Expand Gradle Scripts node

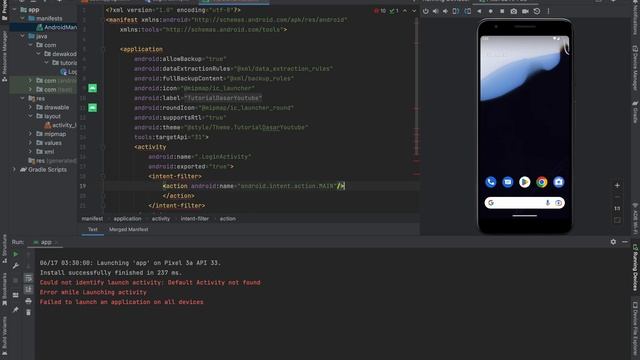click(15, 169)
